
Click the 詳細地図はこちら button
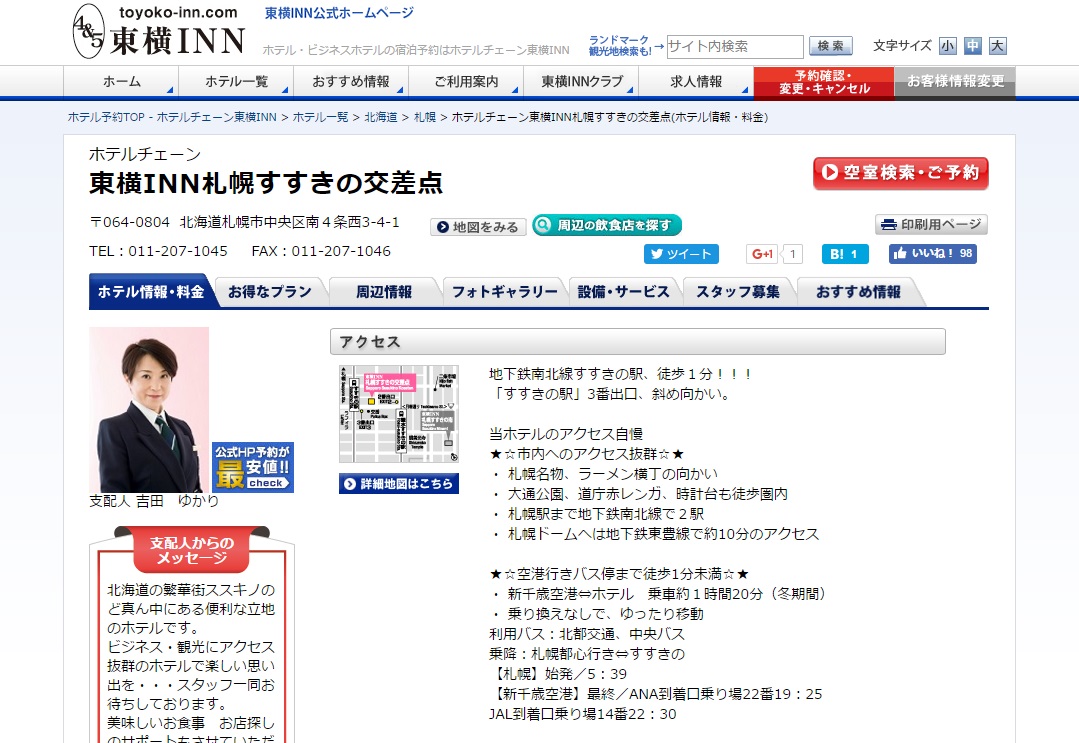tap(399, 484)
